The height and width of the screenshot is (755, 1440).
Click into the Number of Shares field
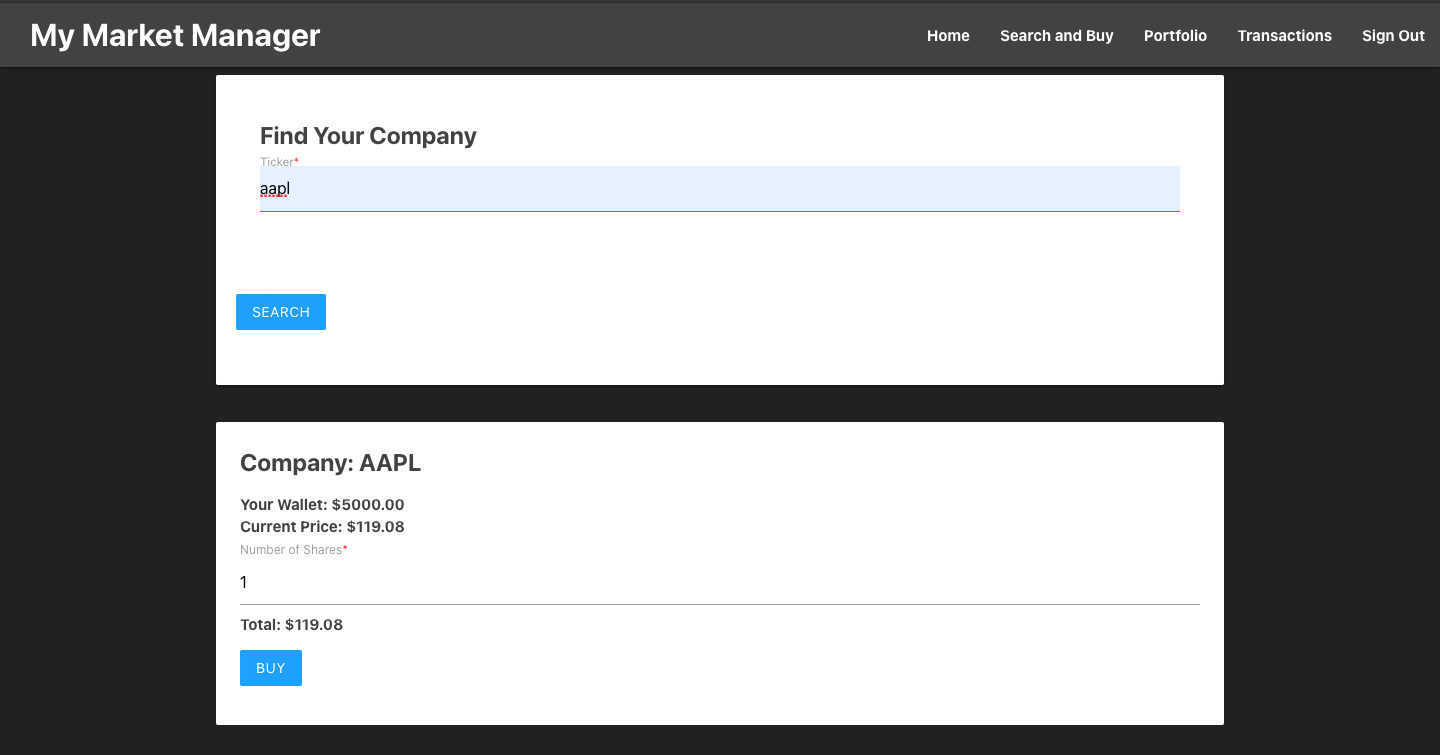(719, 582)
